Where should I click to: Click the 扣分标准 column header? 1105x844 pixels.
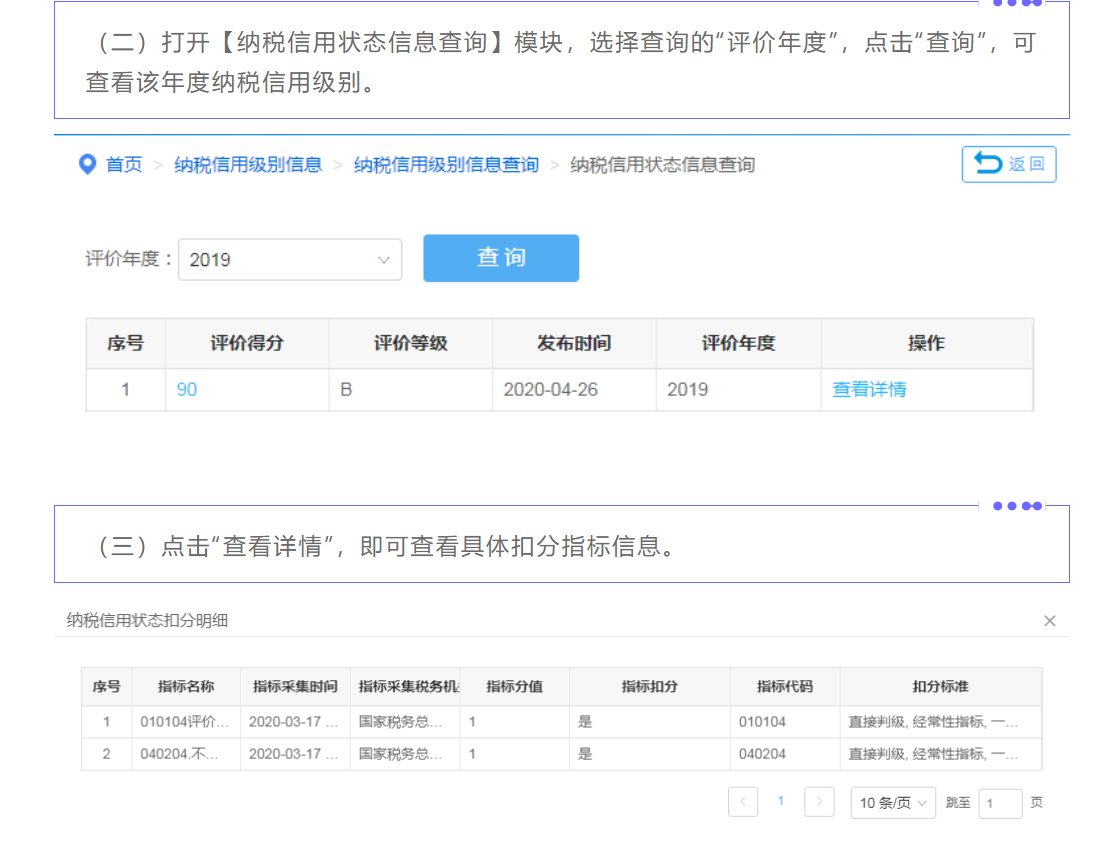[940, 687]
